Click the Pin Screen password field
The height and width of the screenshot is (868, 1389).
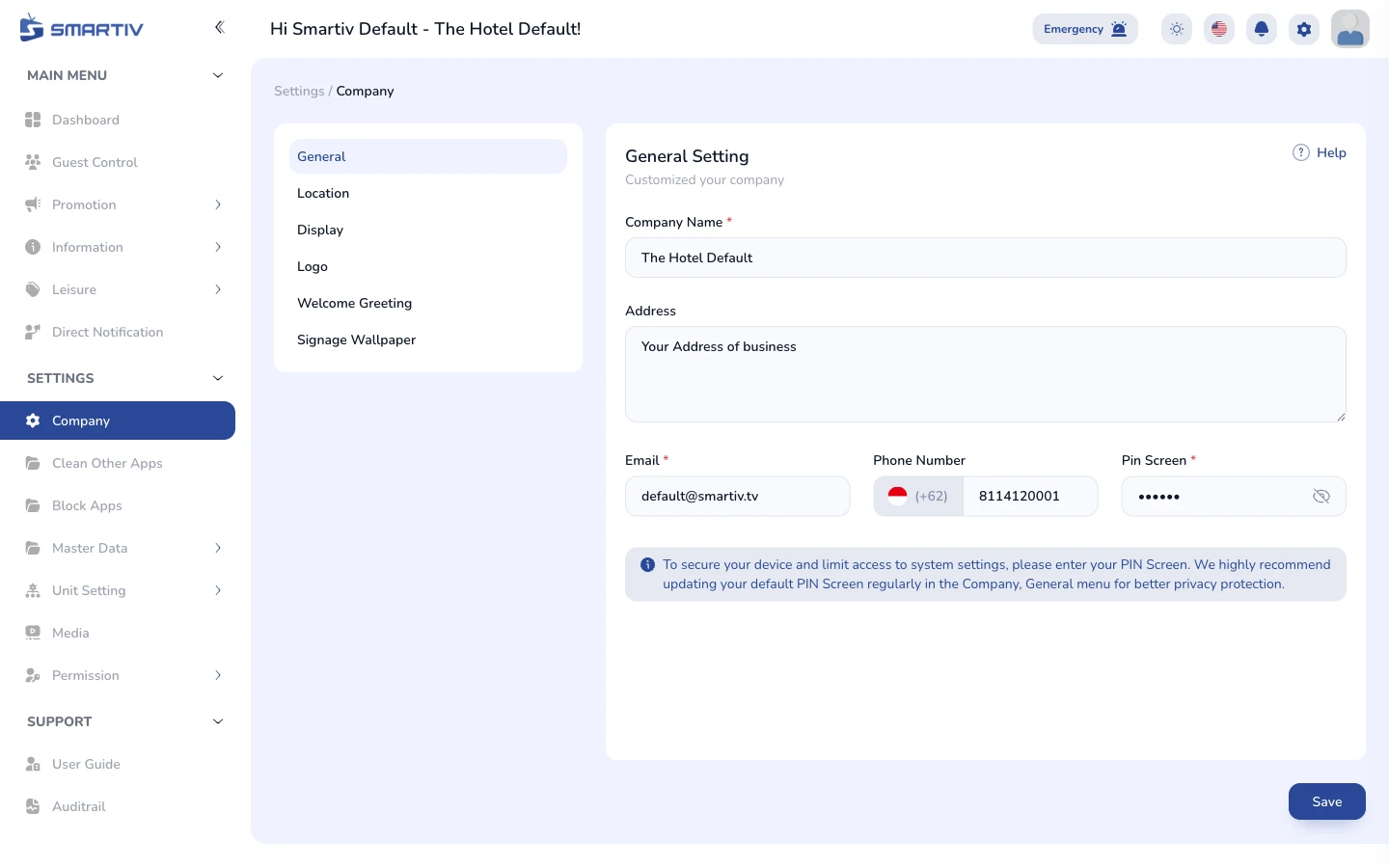click(1234, 496)
